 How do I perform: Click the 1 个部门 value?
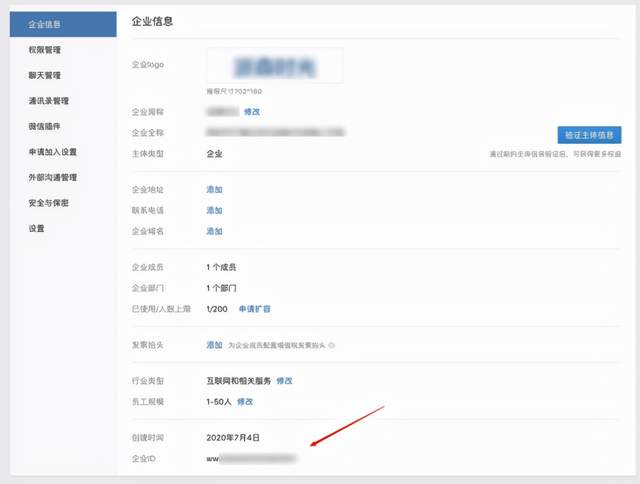[x=221, y=288]
